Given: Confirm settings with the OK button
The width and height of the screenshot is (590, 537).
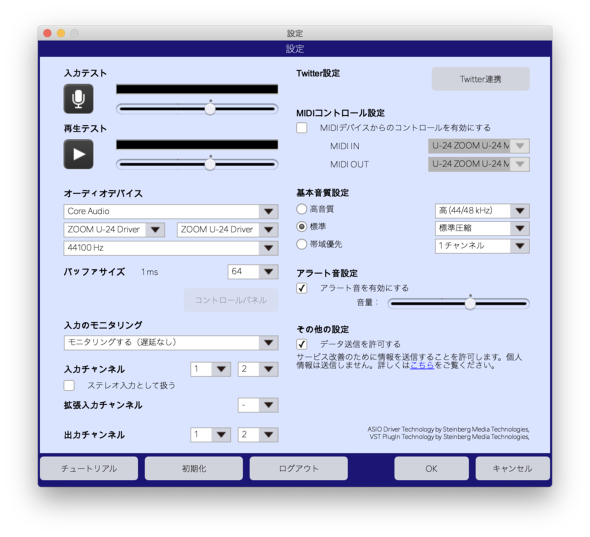Looking at the screenshot, I should [432, 469].
